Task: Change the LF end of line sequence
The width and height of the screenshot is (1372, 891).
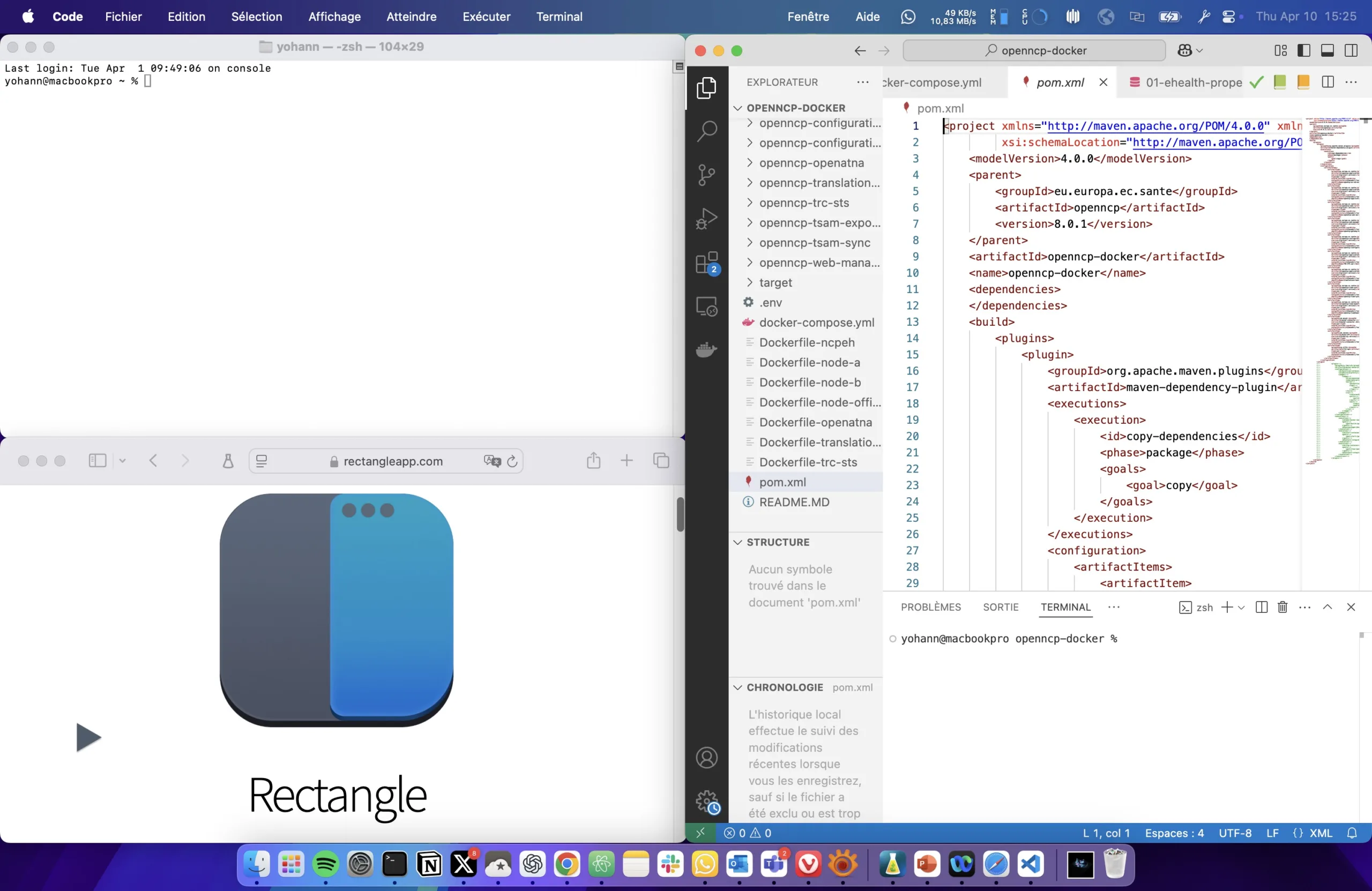Action: [x=1272, y=833]
